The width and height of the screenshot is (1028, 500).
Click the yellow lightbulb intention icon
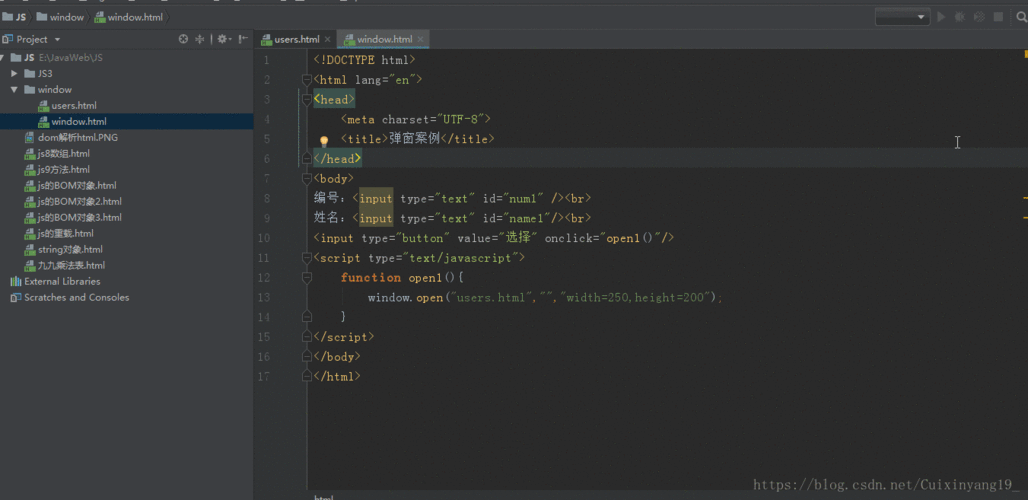323,141
